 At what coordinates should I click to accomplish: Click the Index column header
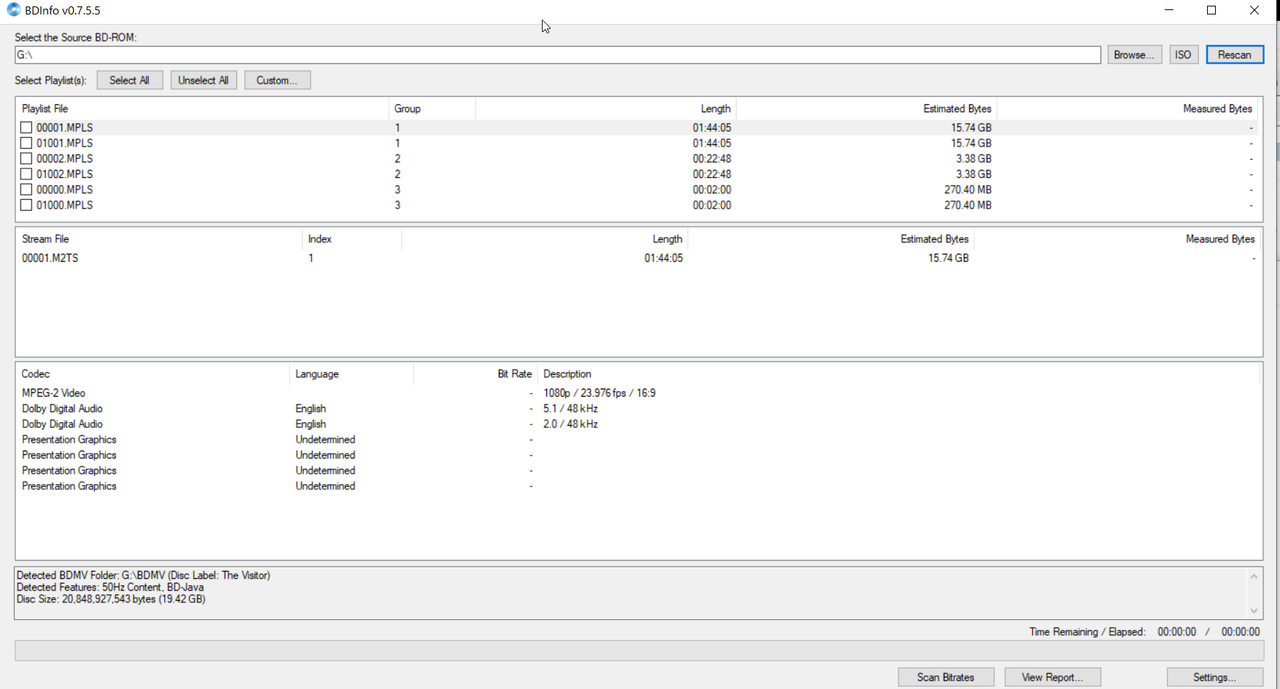click(x=351, y=239)
